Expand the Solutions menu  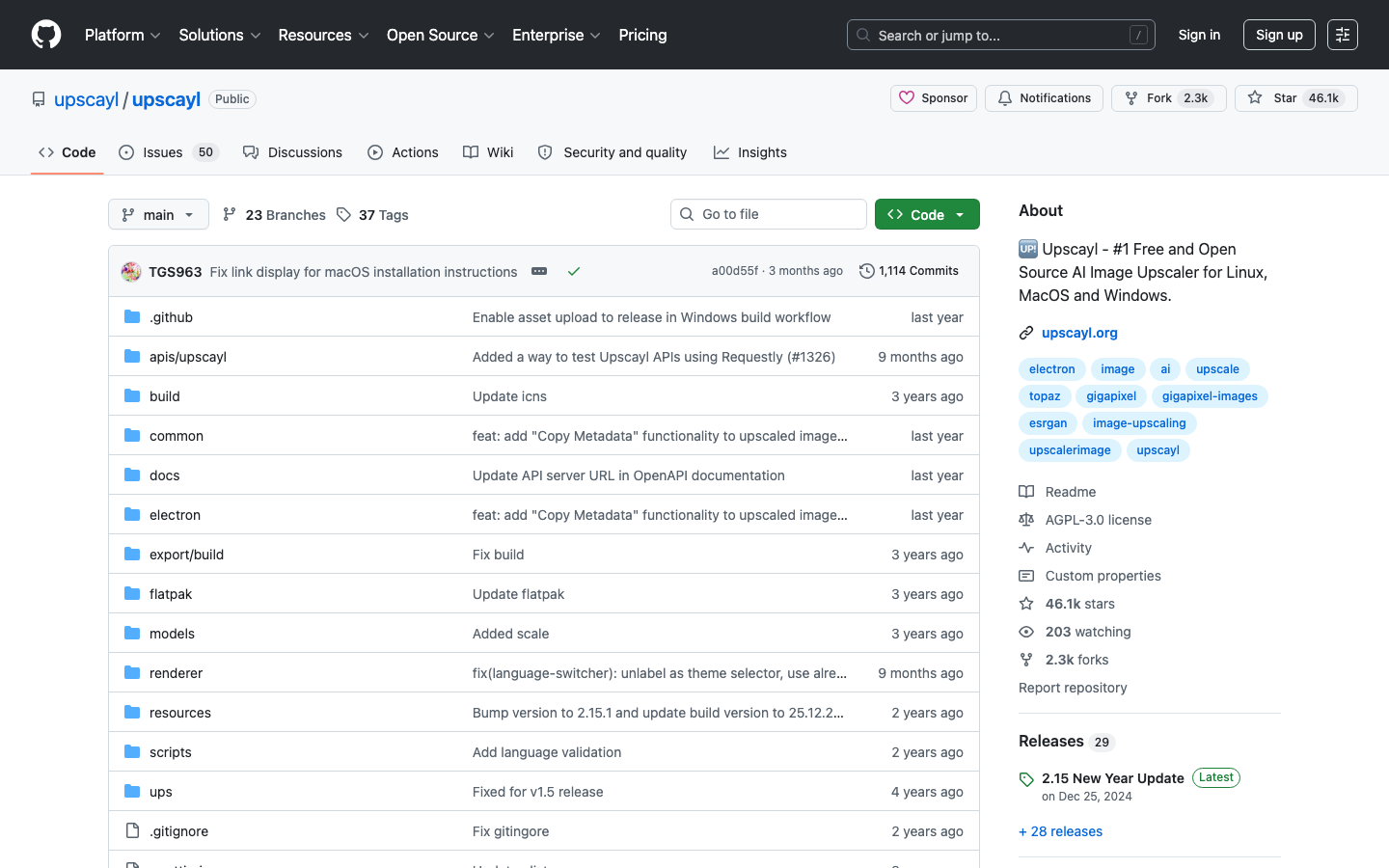click(x=220, y=35)
